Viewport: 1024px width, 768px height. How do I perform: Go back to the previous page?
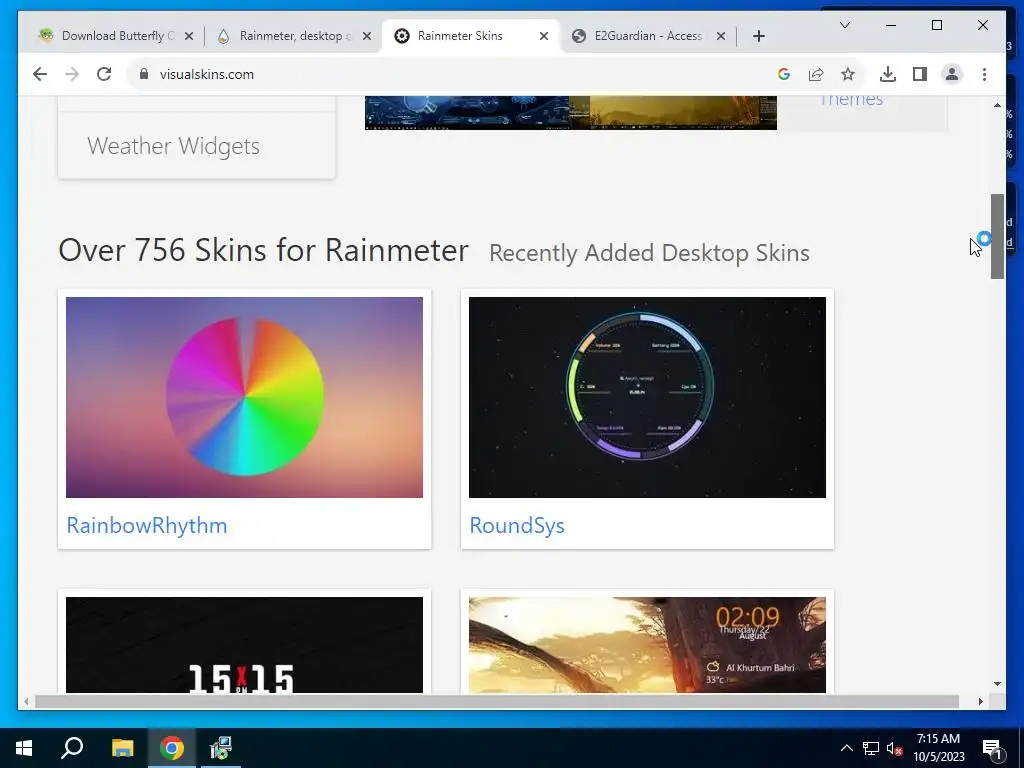(x=40, y=74)
